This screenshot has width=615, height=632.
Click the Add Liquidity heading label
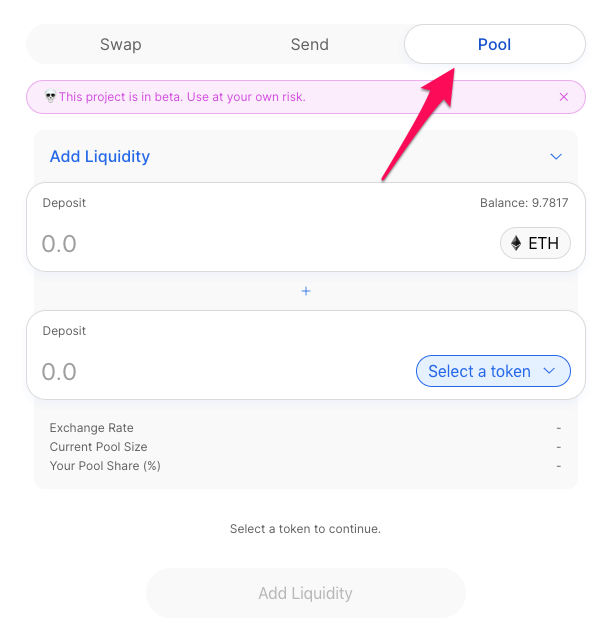[100, 156]
